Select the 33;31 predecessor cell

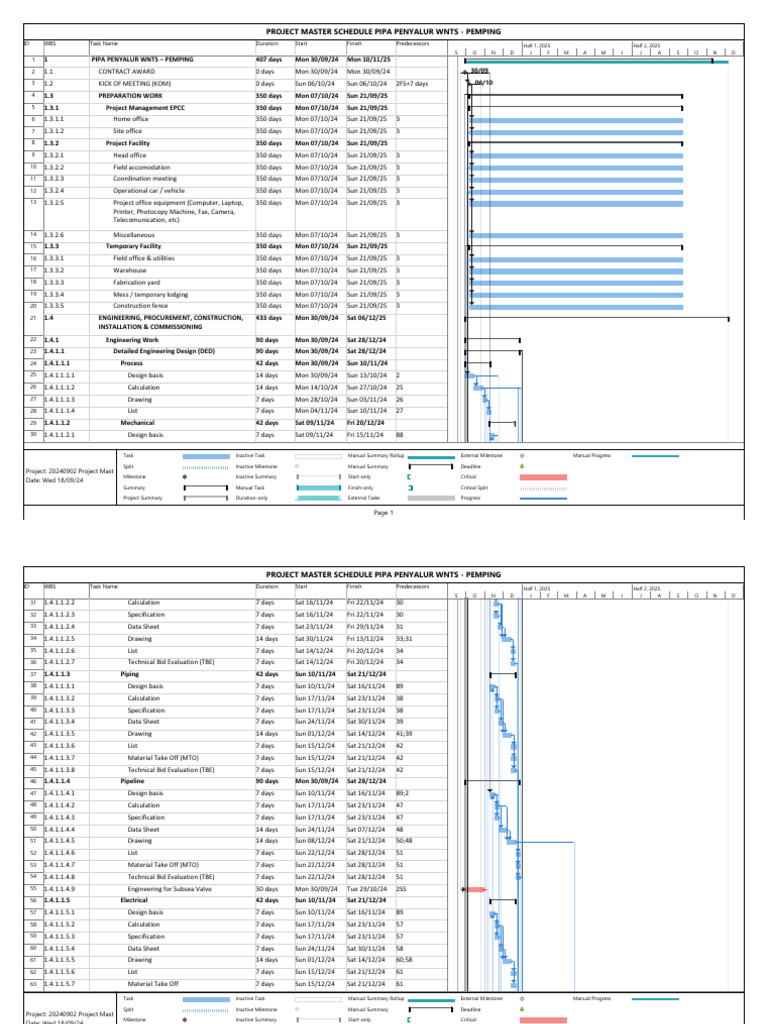pyautogui.click(x=404, y=639)
